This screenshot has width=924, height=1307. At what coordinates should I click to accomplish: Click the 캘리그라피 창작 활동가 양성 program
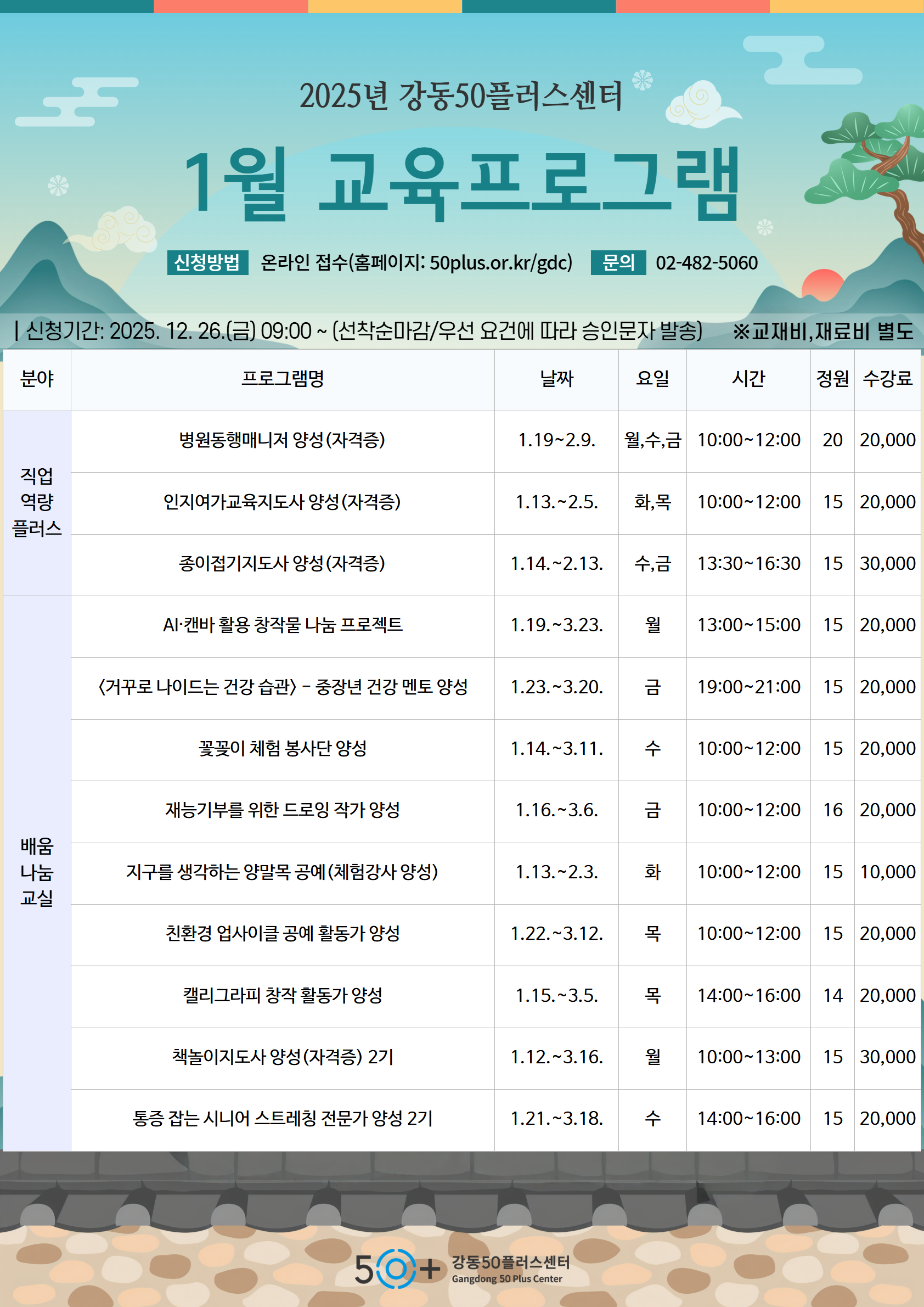[282, 995]
